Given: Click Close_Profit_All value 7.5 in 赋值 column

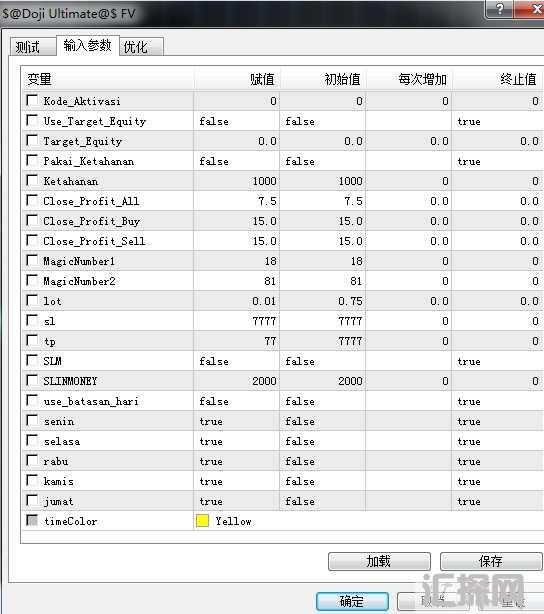Looking at the screenshot, I should [267, 201].
